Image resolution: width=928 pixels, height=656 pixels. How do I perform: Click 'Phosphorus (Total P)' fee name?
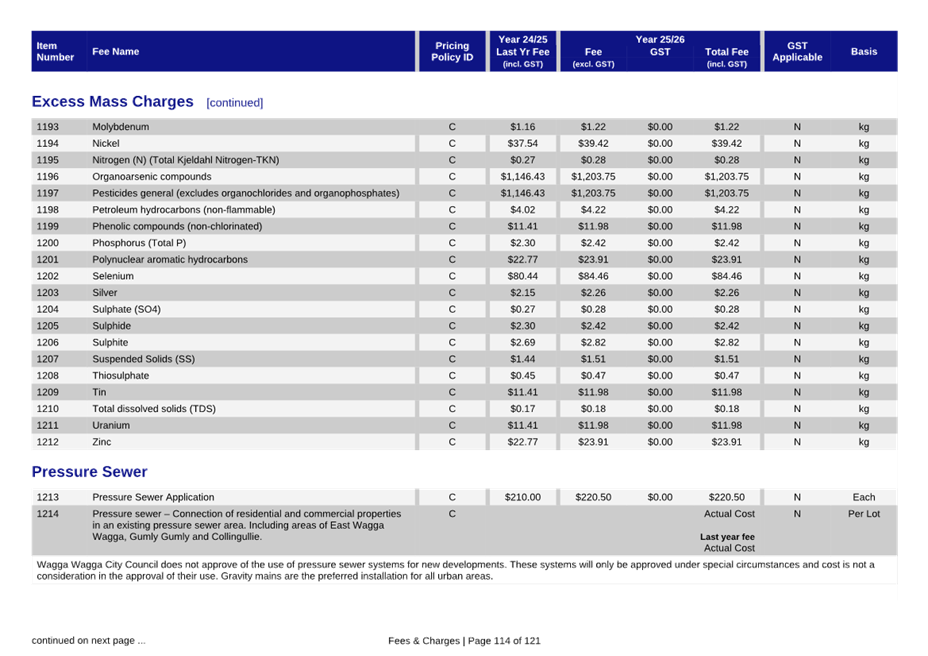[139, 243]
